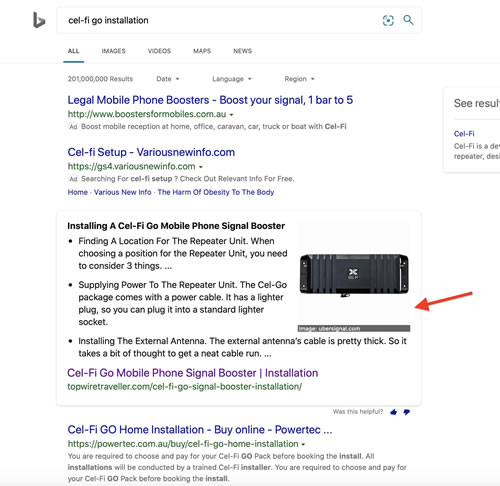Switch to the IMAGES tab
The image size is (500, 486).
click(x=113, y=51)
